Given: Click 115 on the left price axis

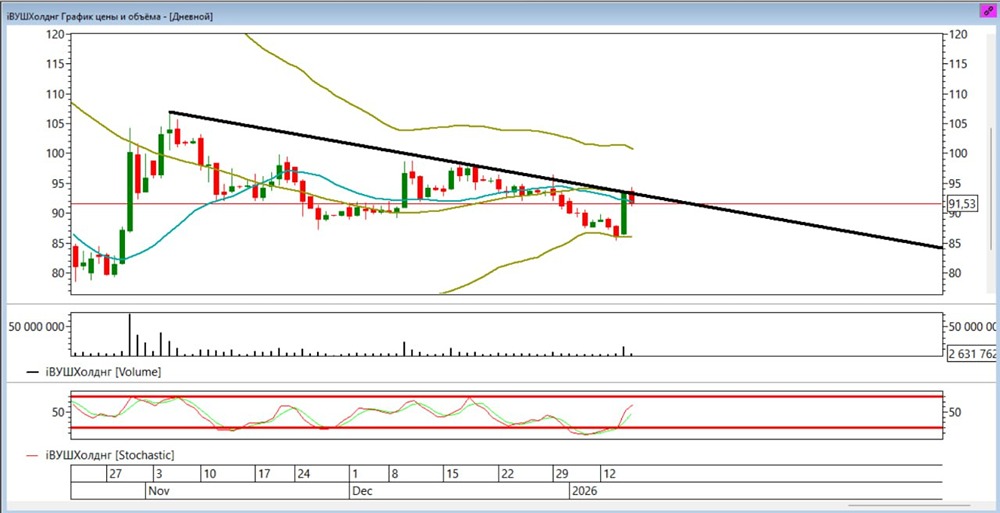Looking at the screenshot, I should tap(57, 64).
